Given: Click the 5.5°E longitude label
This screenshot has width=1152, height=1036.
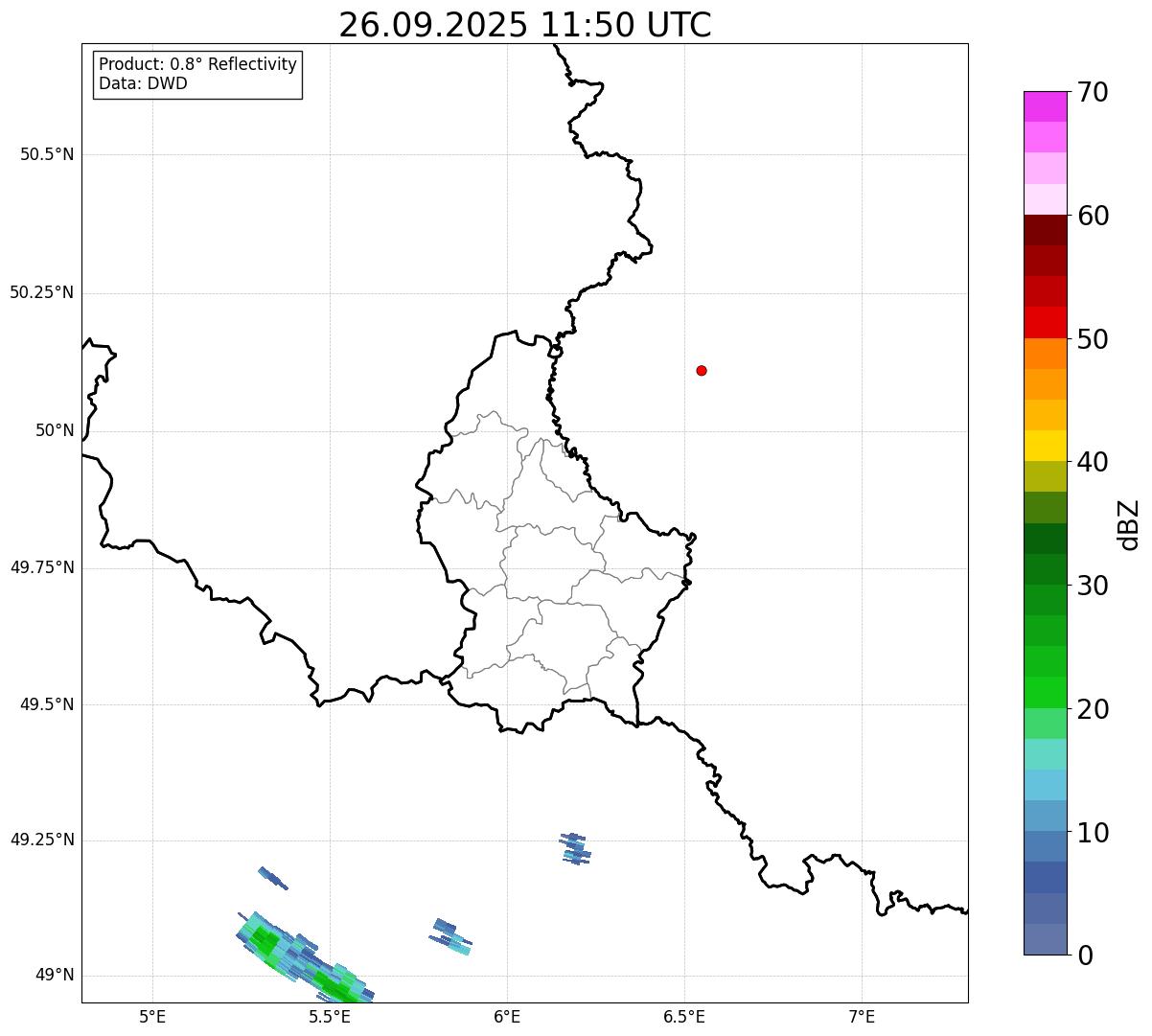Looking at the screenshot, I should pos(330,1016).
